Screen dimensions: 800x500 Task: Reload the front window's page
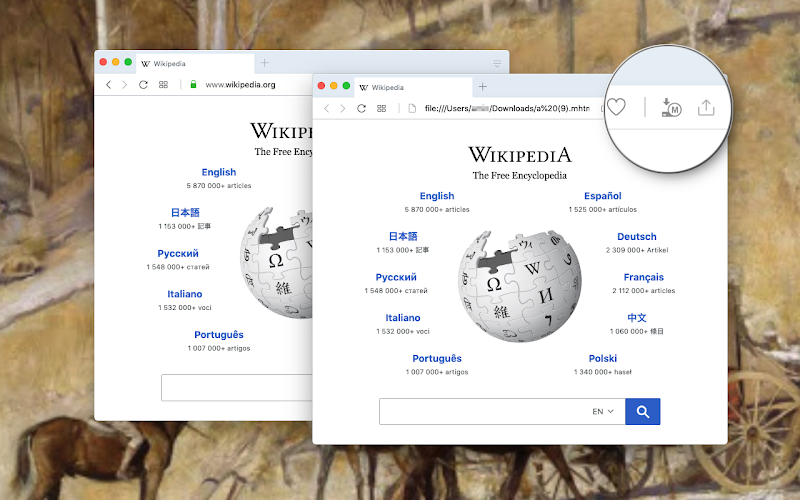point(361,108)
